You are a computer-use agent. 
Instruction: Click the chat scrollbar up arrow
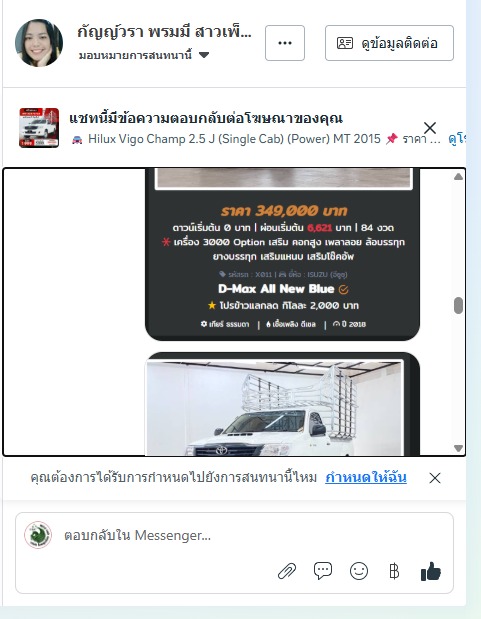coord(458,176)
